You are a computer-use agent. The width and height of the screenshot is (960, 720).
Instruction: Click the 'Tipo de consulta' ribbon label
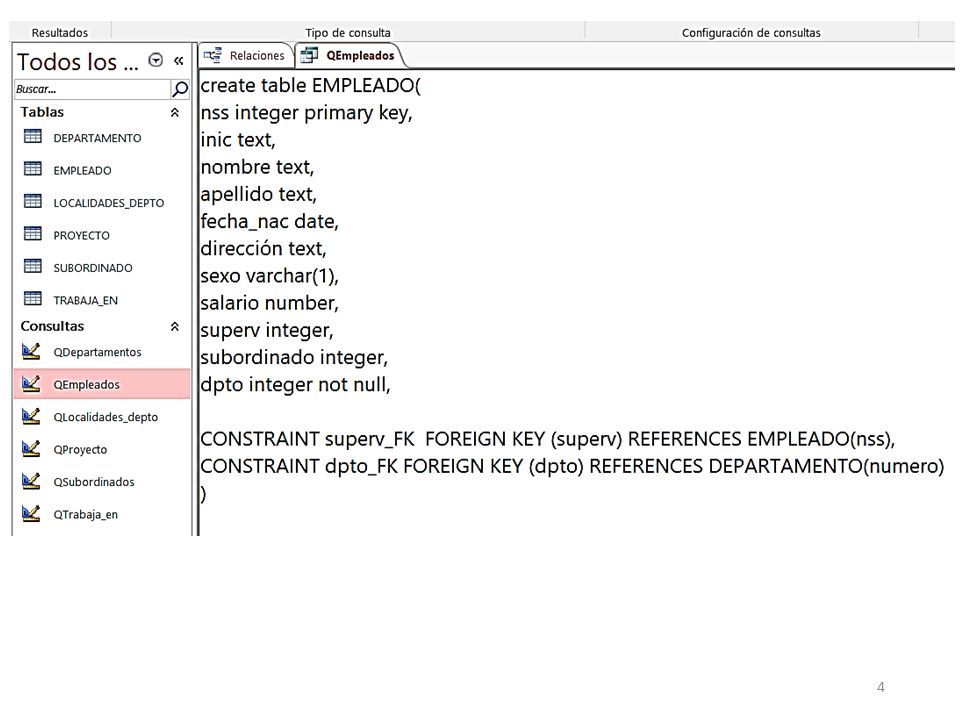348,33
